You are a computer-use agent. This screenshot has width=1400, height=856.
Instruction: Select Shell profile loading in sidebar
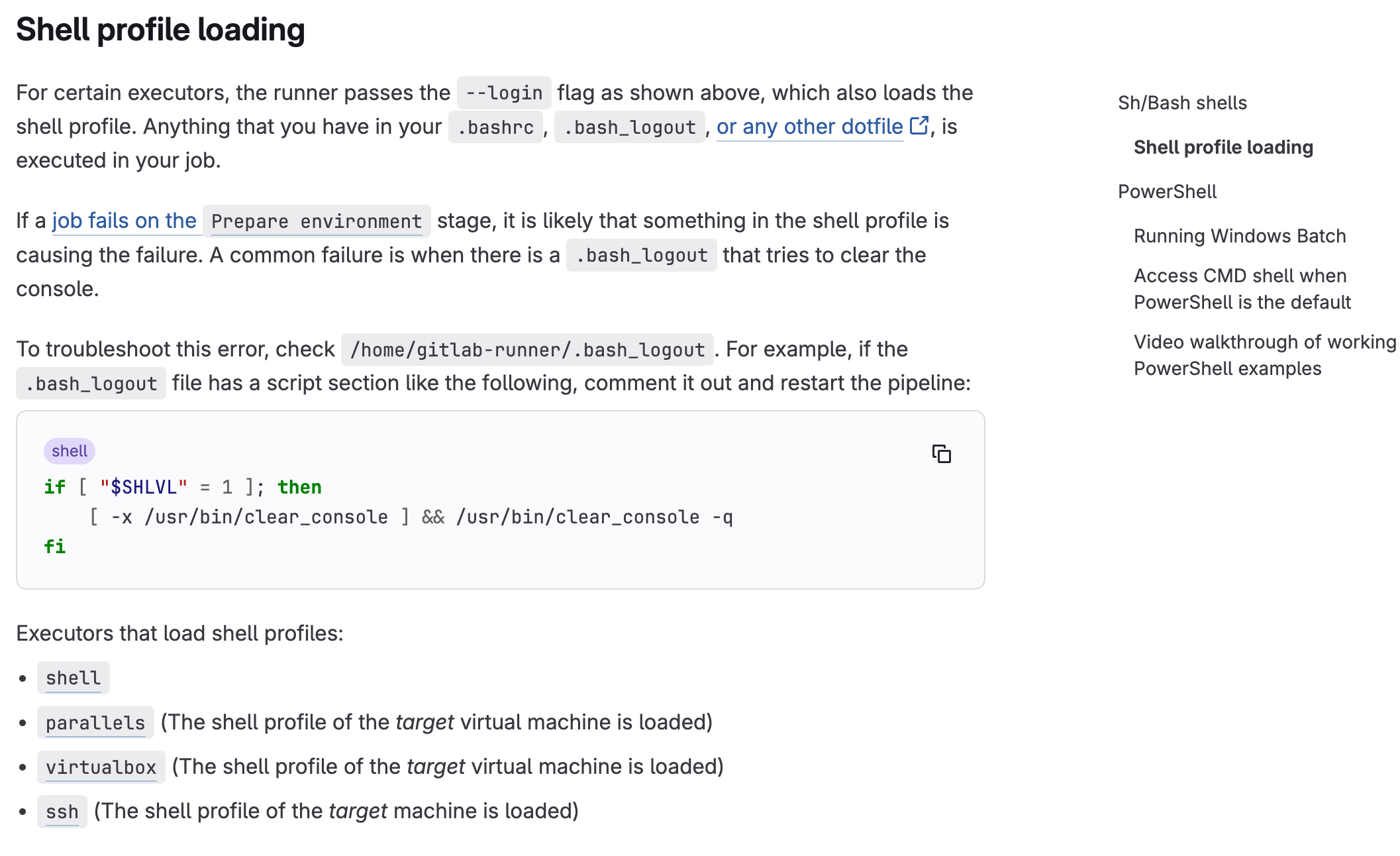[1223, 147]
